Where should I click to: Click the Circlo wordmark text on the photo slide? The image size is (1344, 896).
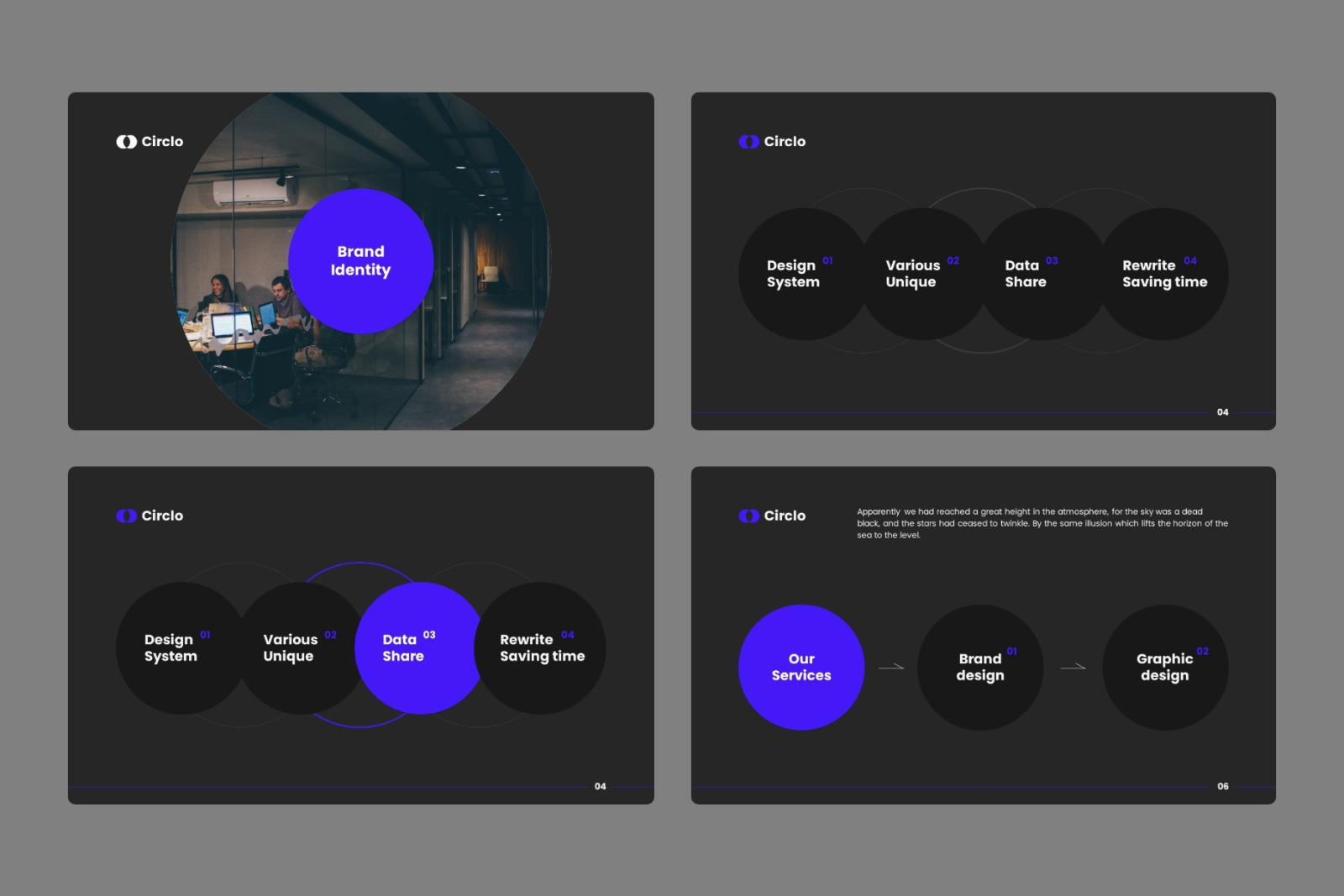coord(162,142)
